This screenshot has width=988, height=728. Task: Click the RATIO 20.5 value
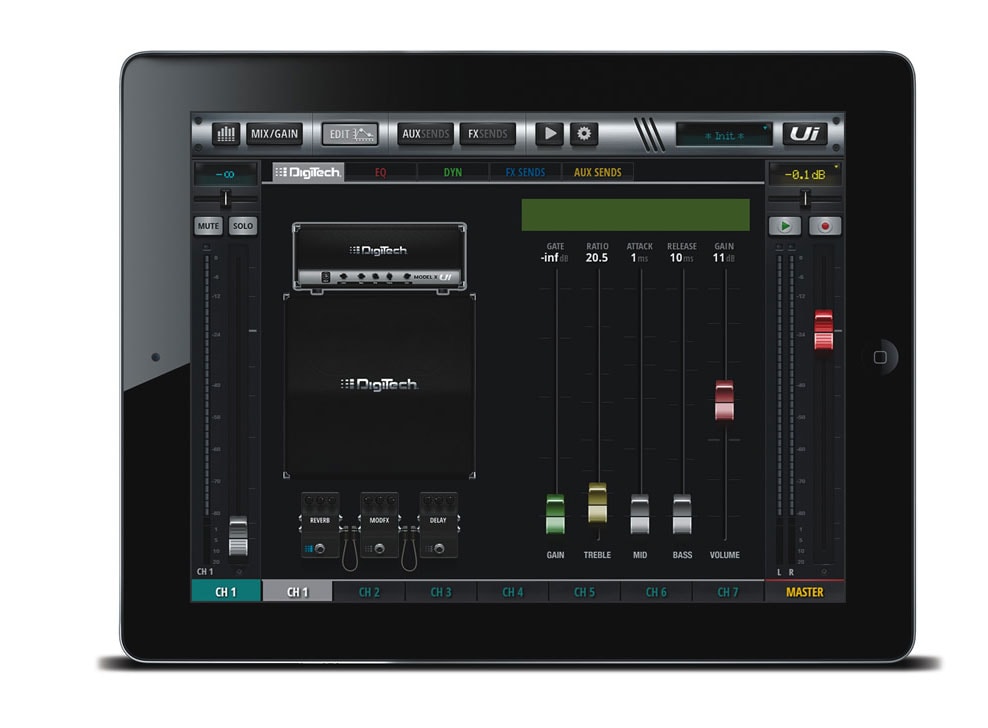coord(597,258)
